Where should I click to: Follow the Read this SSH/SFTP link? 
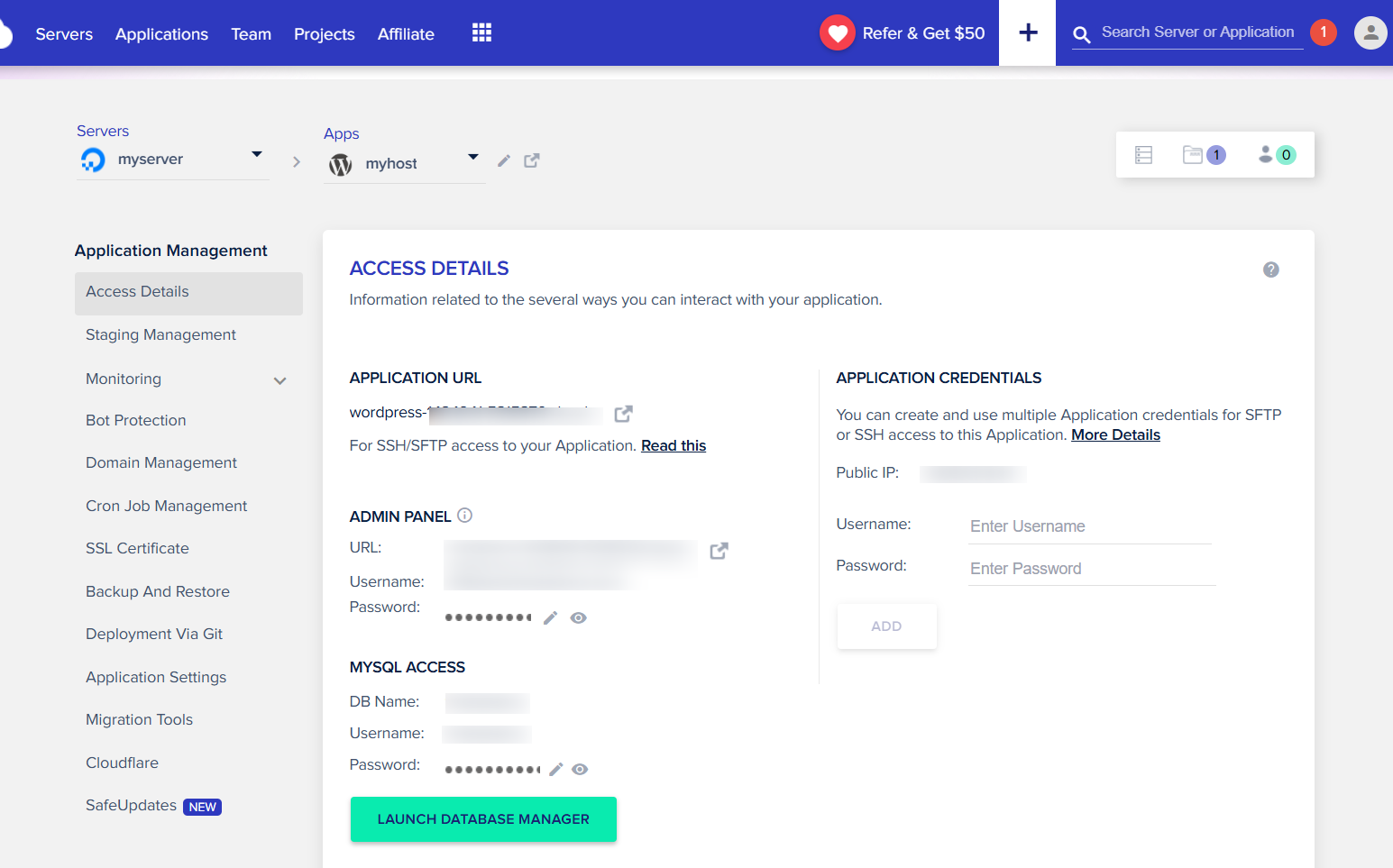(674, 446)
